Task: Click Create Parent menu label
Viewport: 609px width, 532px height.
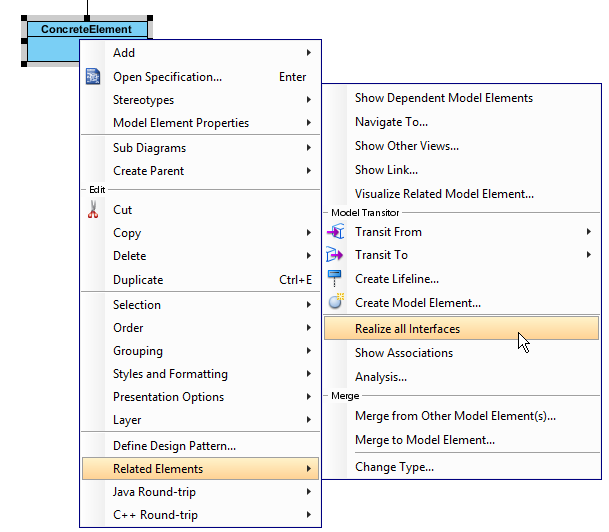Action: click(x=148, y=171)
